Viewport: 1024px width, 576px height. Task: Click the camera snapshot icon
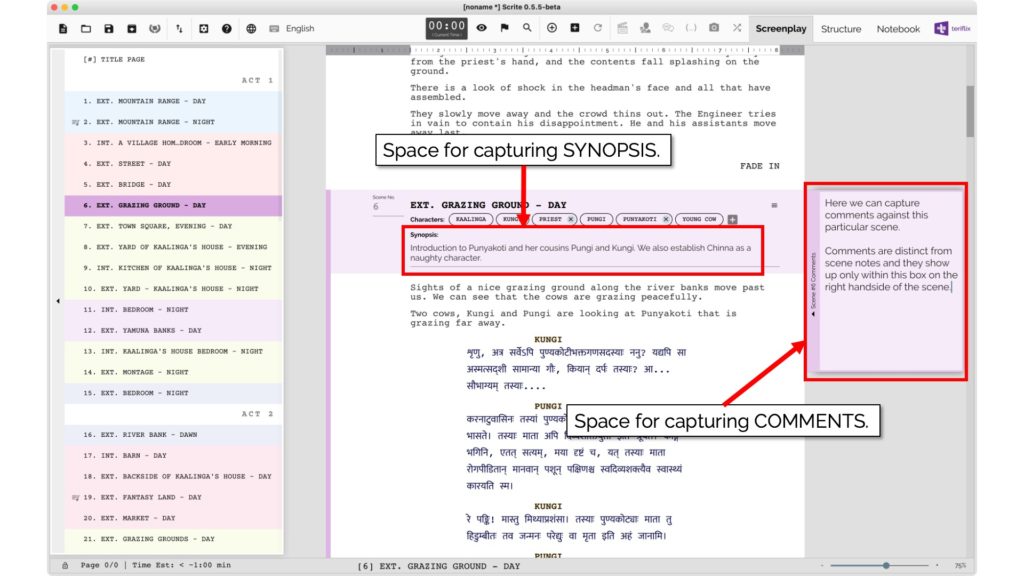[x=714, y=28]
